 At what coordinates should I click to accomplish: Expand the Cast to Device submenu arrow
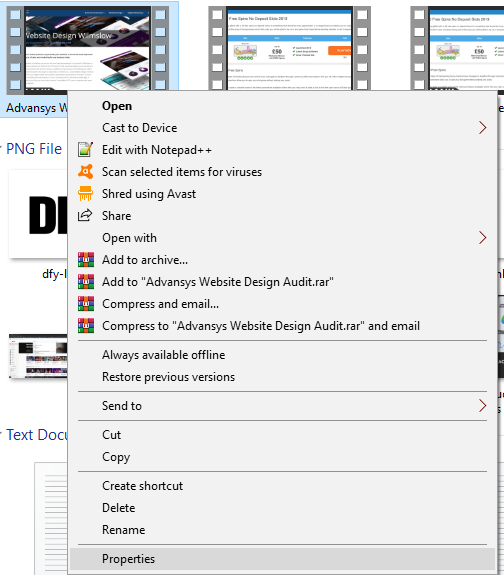coord(482,128)
